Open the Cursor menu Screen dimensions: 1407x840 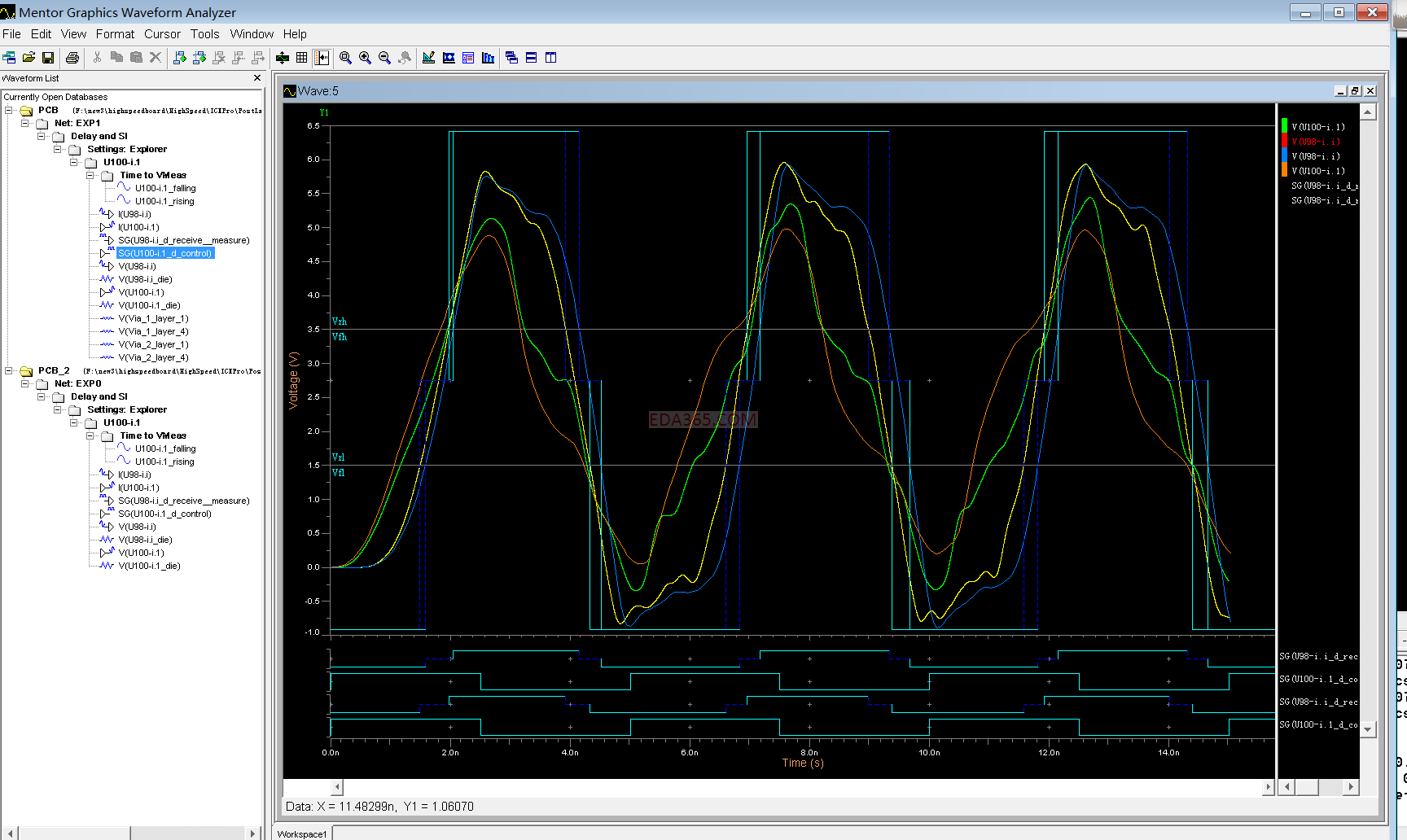pyautogui.click(x=162, y=34)
